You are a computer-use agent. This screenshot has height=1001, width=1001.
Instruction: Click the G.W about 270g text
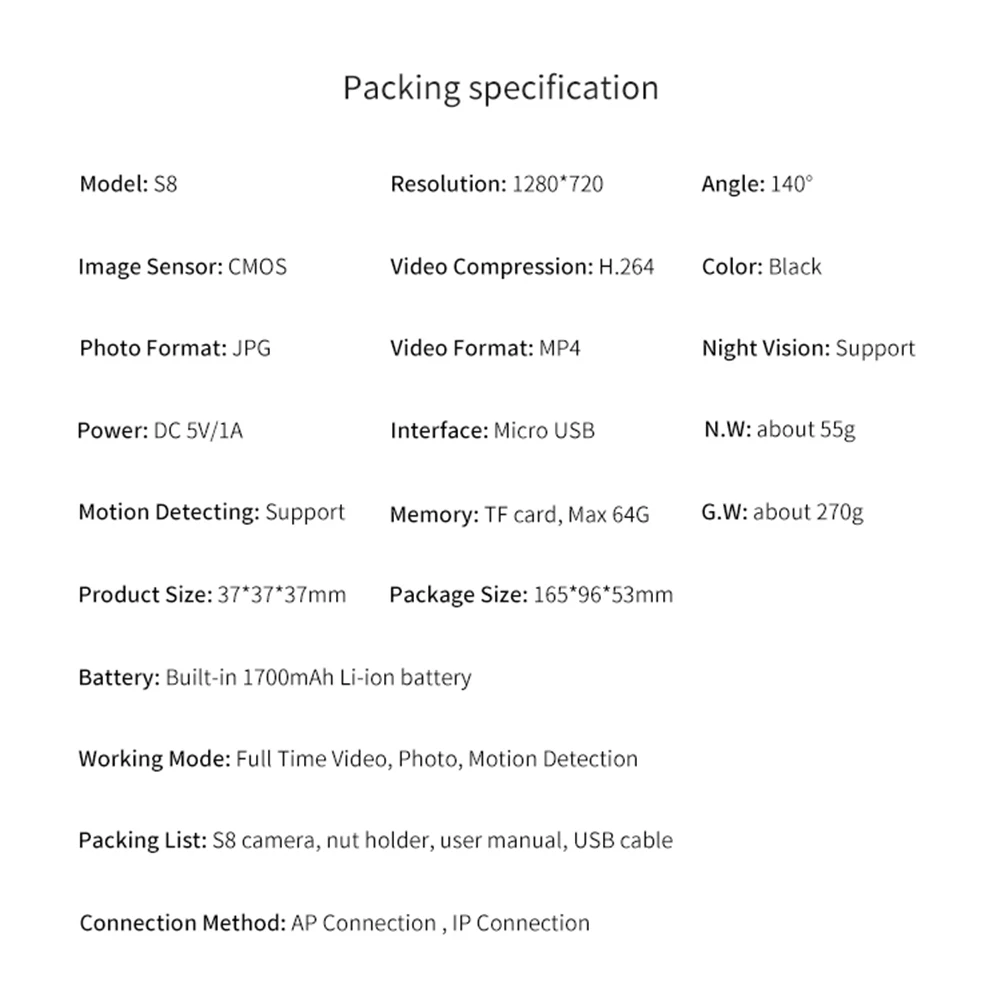[782, 513]
